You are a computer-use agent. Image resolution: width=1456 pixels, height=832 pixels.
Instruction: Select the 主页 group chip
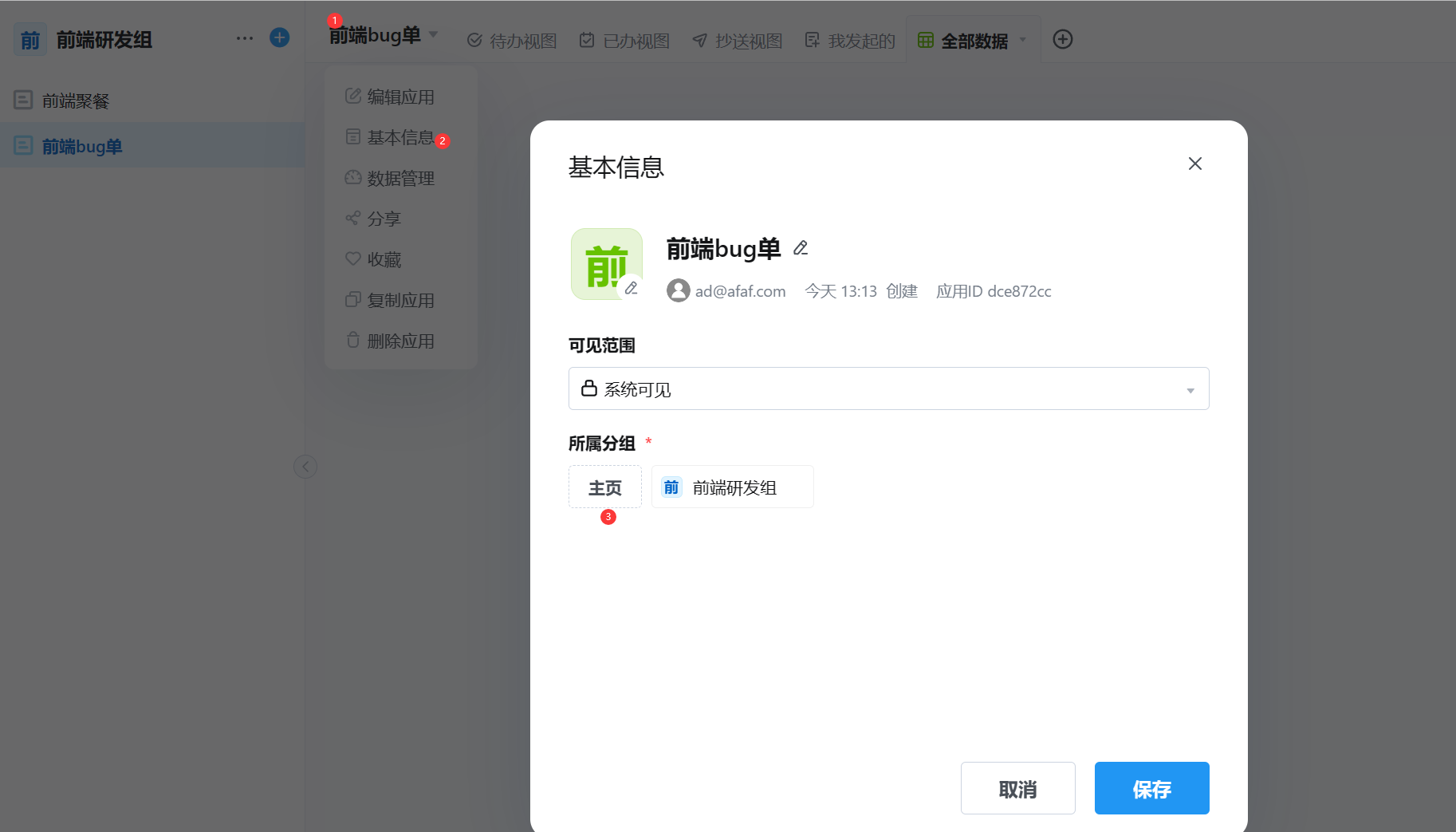tap(604, 487)
